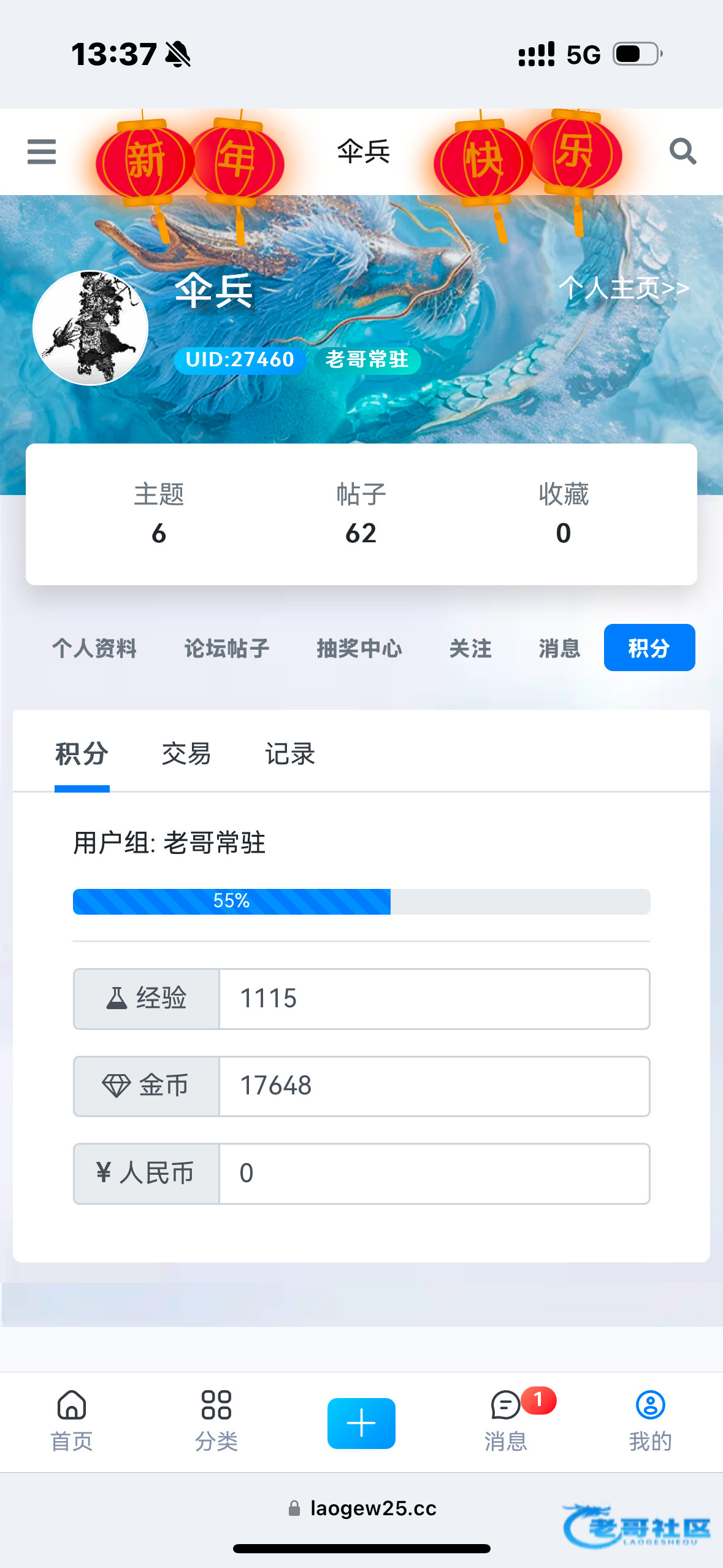Tap the user avatar picture
The height and width of the screenshot is (1568, 723).
coord(91,328)
